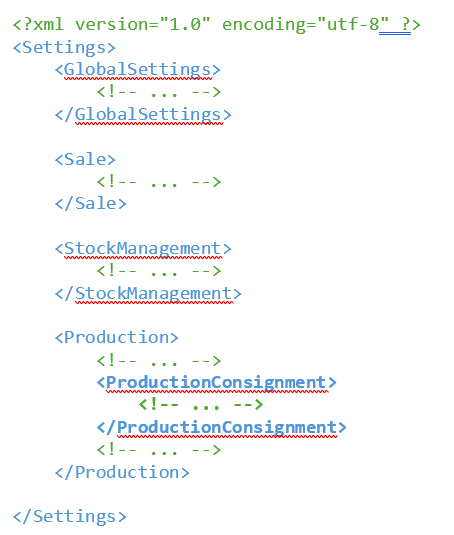Screen dimensions: 454x535
Task: Click the opening Production tag
Action: [117, 337]
